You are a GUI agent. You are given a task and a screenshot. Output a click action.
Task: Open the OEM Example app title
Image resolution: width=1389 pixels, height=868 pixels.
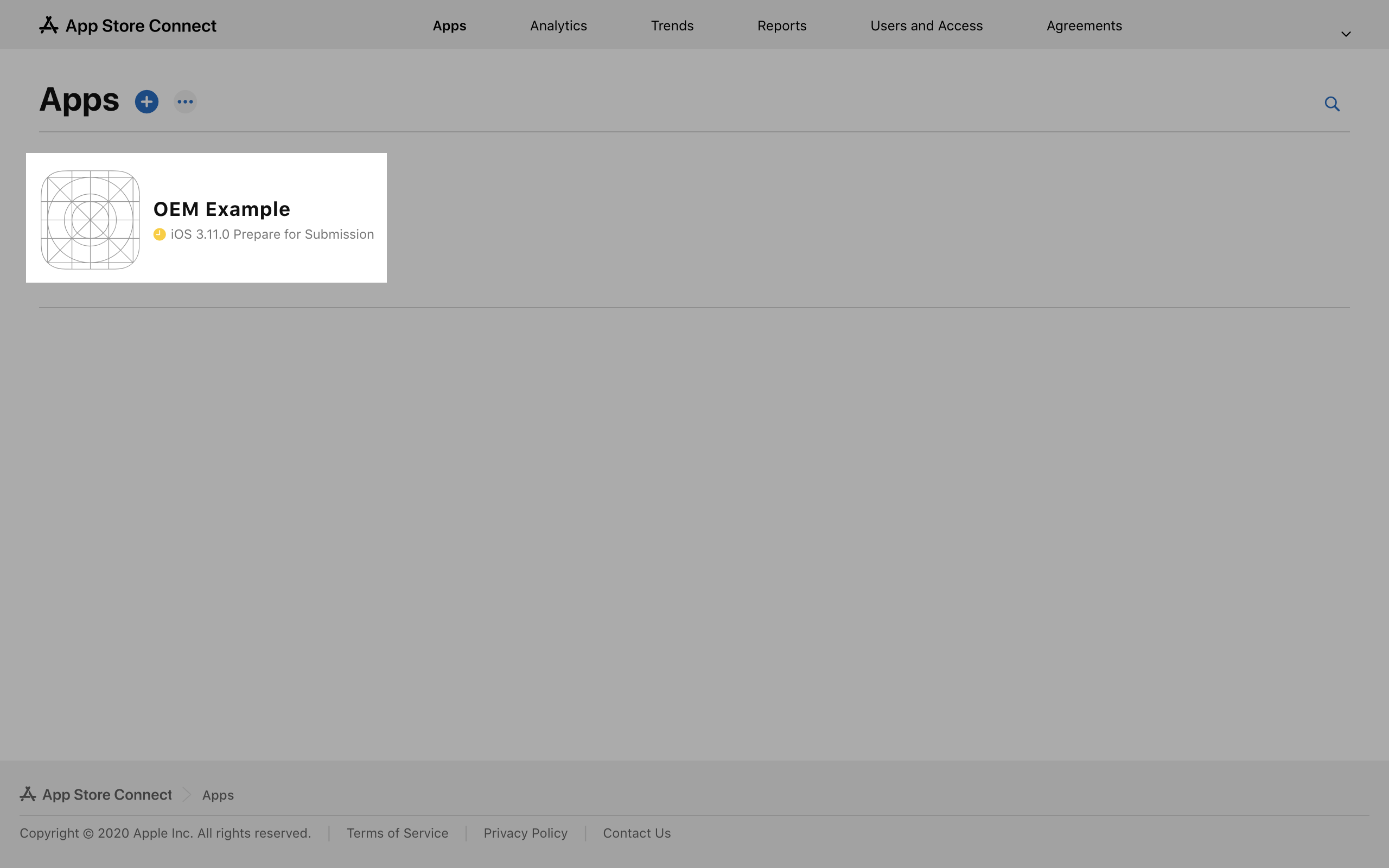click(x=221, y=208)
